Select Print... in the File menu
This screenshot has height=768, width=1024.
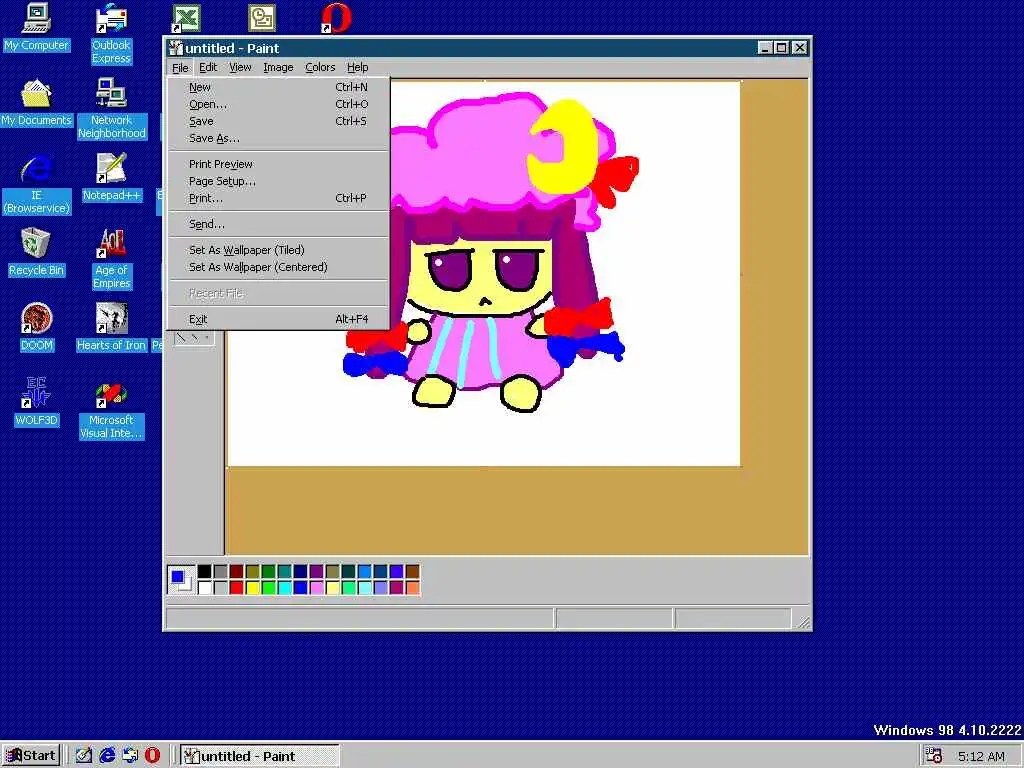(x=278, y=198)
